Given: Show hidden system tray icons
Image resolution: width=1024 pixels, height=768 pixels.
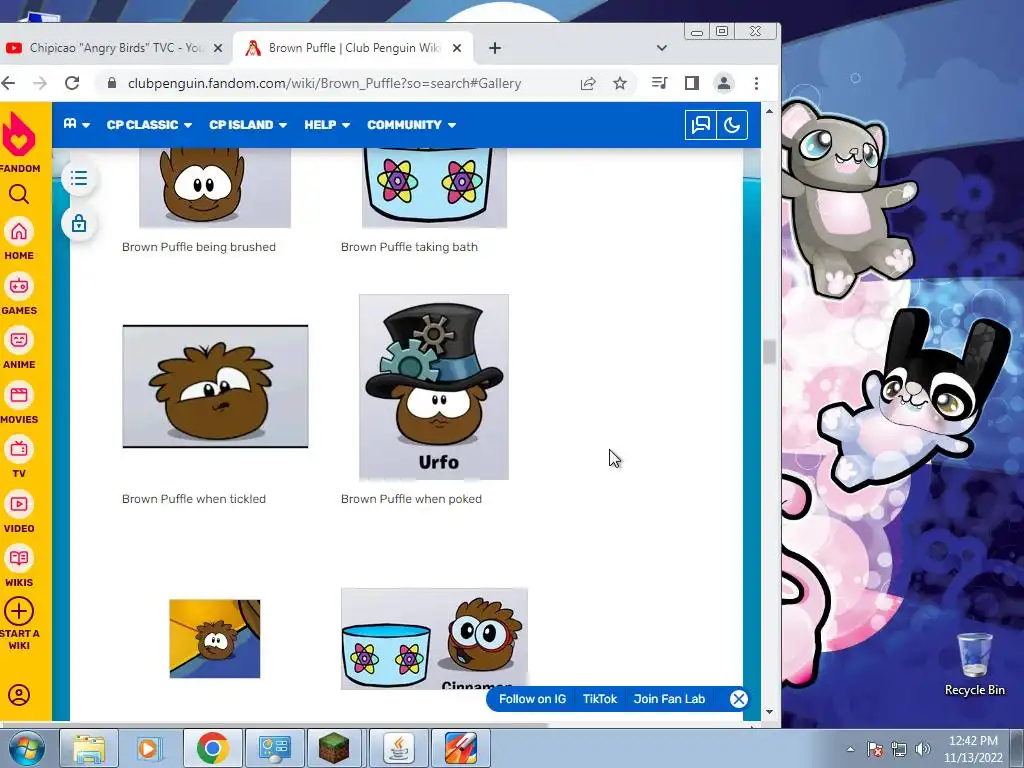Looking at the screenshot, I should click(x=850, y=749).
